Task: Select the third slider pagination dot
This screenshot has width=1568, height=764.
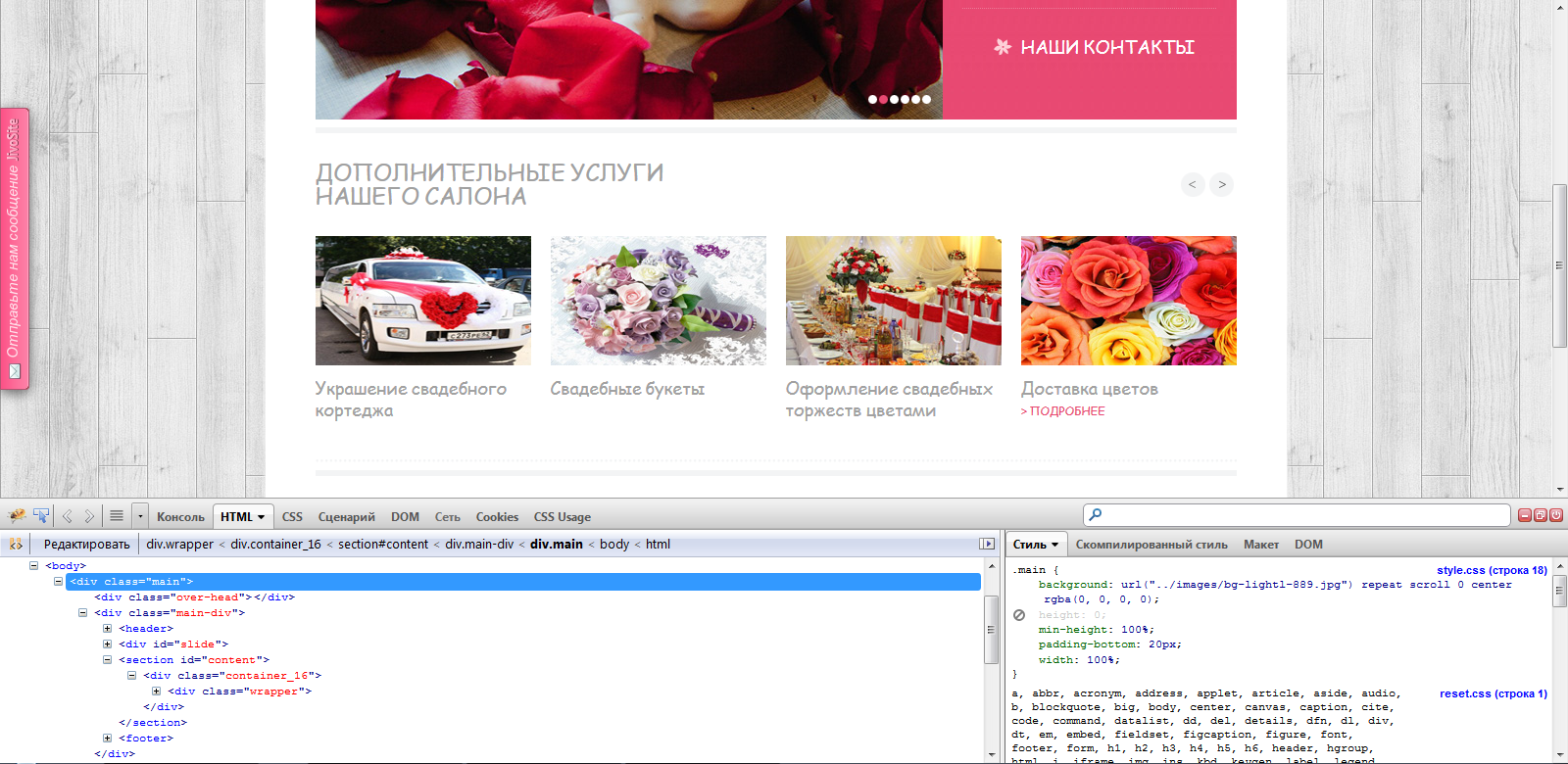Action: (x=895, y=99)
